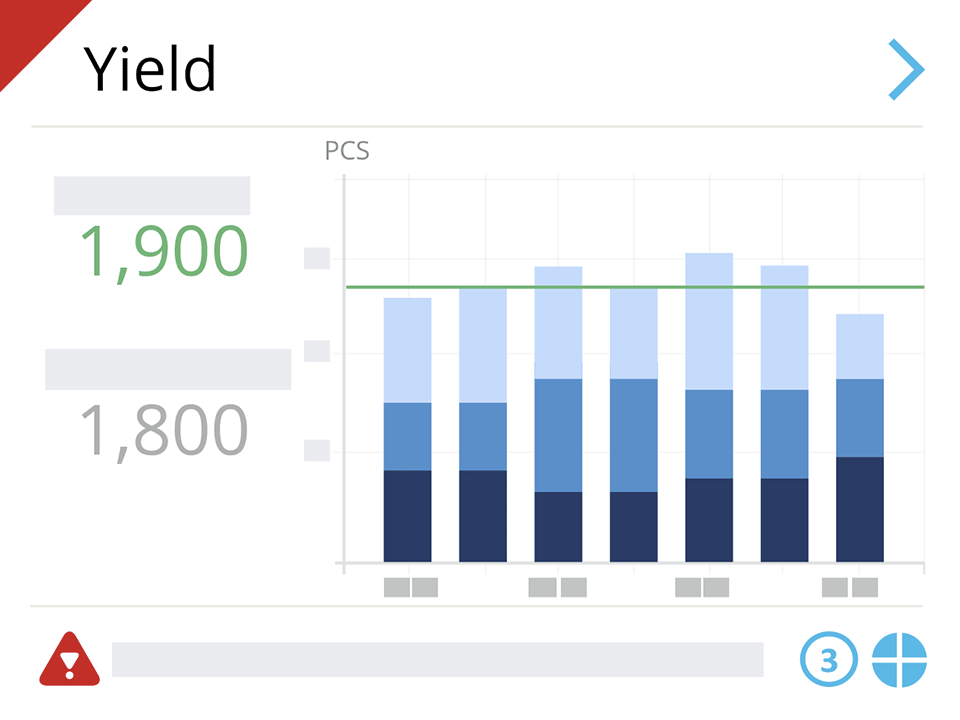Screen dimensions: 960x720
Task: Click dark navy segment of the first bar
Action: tap(407, 516)
